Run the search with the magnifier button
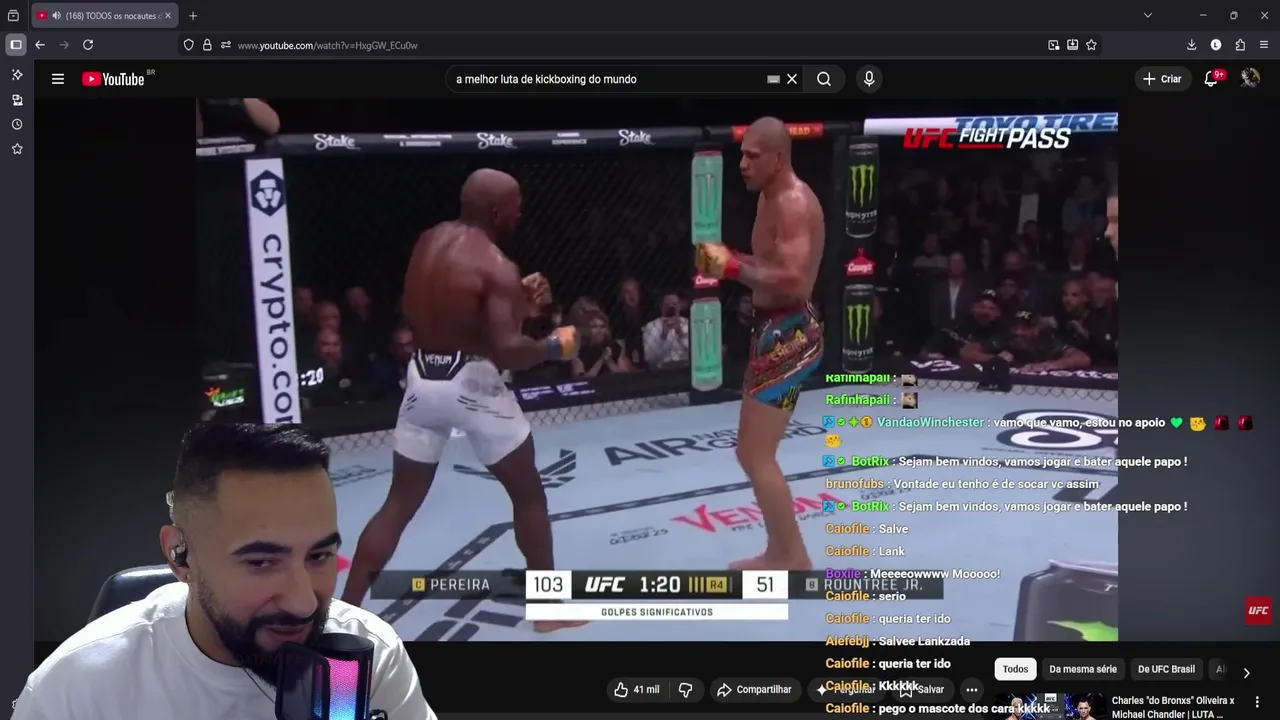Screen dimensions: 1280x720 pos(824,79)
